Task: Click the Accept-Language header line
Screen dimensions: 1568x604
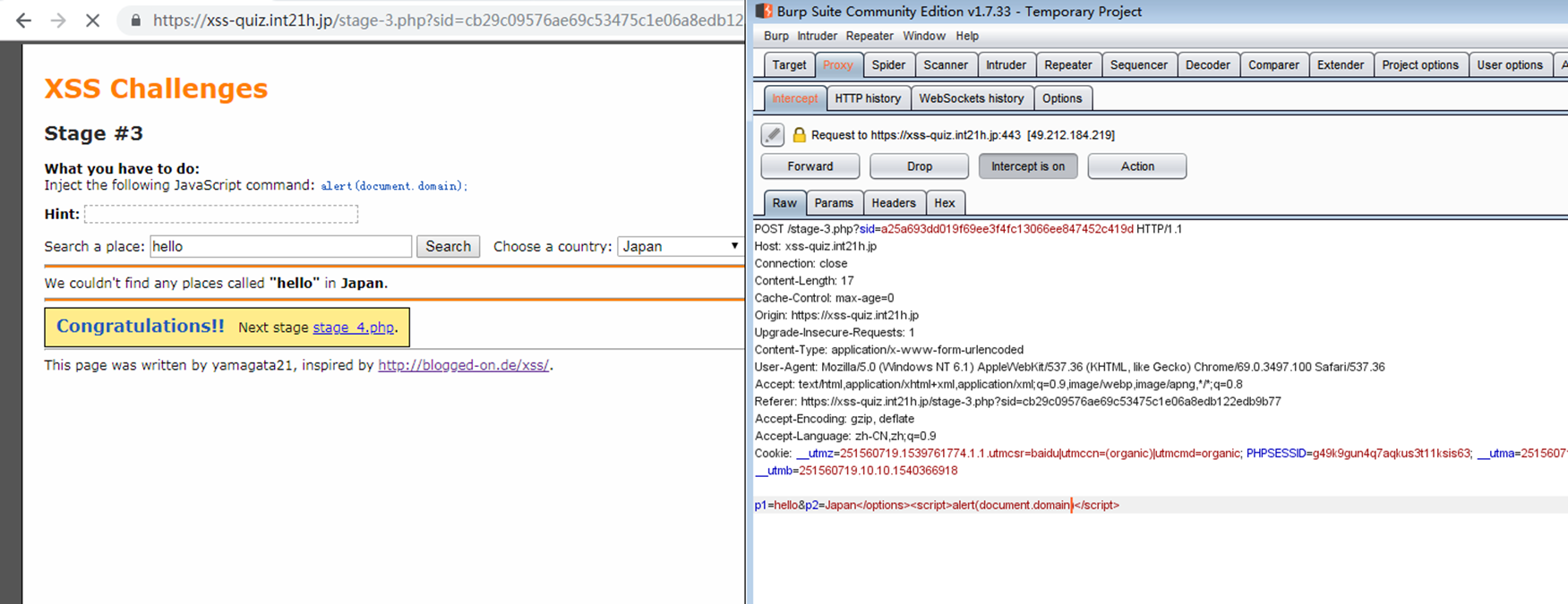Action: point(845,436)
